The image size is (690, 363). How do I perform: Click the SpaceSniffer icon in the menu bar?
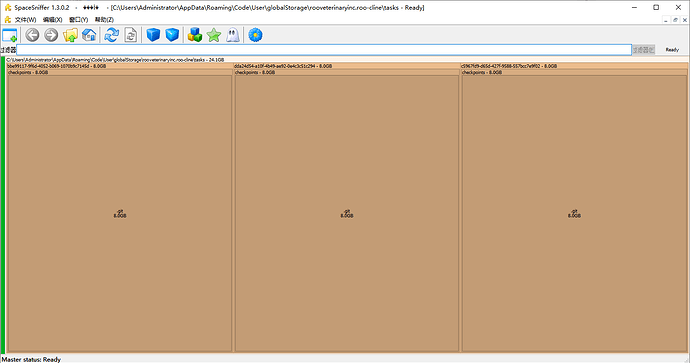click(x=7, y=20)
